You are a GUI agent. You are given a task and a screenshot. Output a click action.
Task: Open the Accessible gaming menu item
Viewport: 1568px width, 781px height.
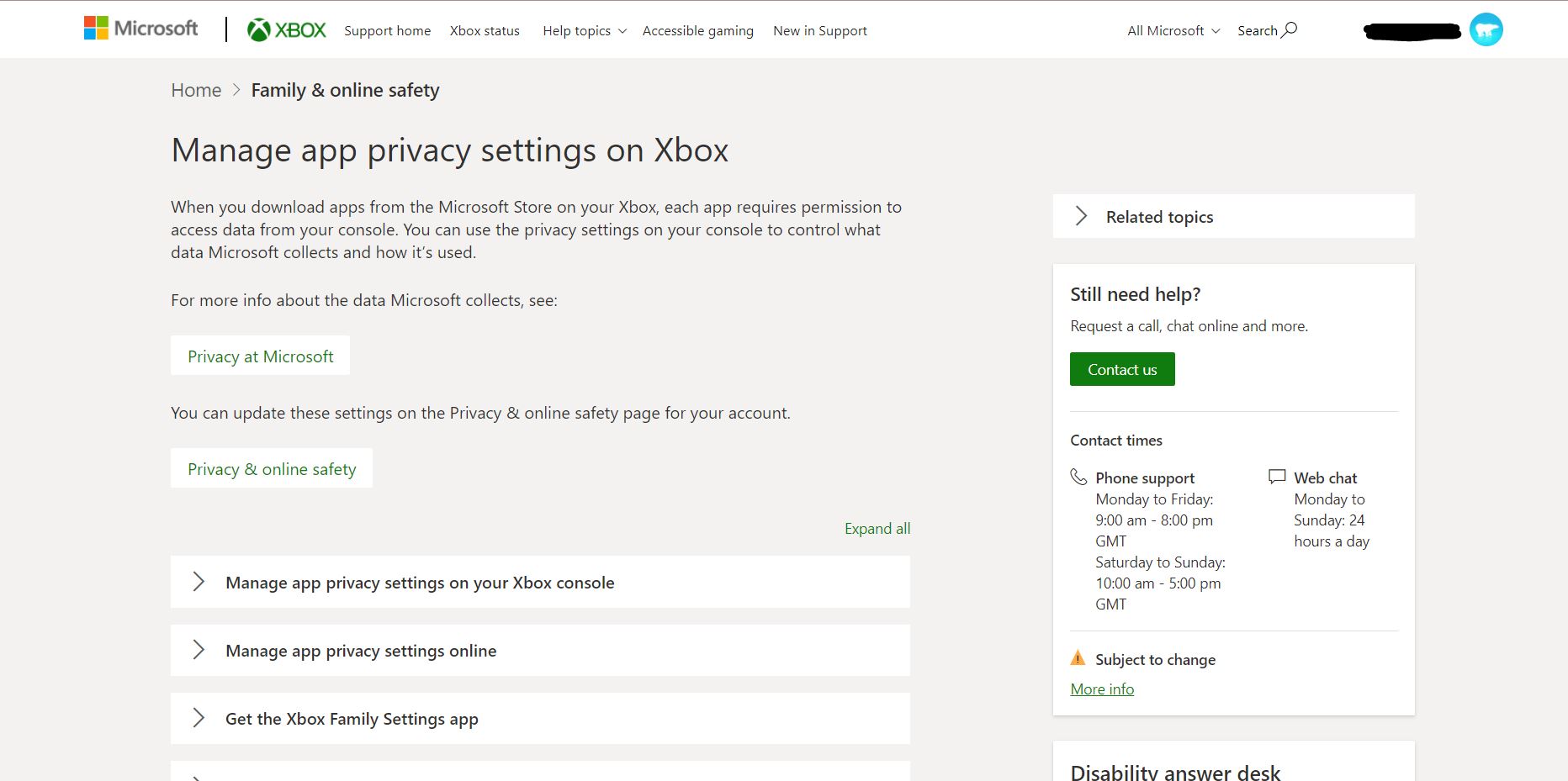697,30
